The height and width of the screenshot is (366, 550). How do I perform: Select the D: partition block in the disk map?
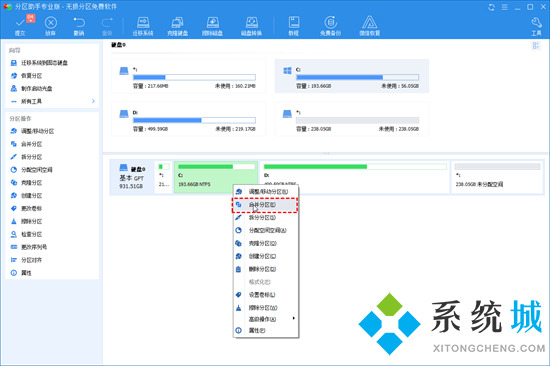point(355,177)
